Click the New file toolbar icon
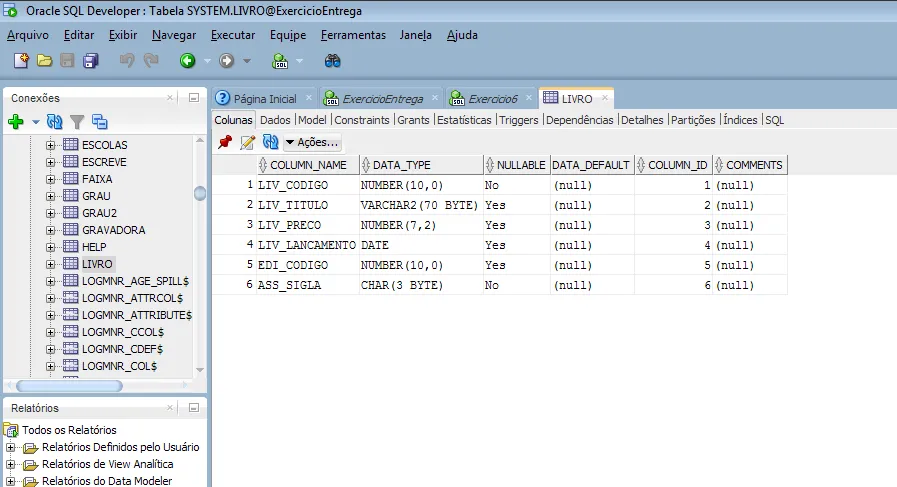Screen dimensions: 897x487 [x=21, y=61]
